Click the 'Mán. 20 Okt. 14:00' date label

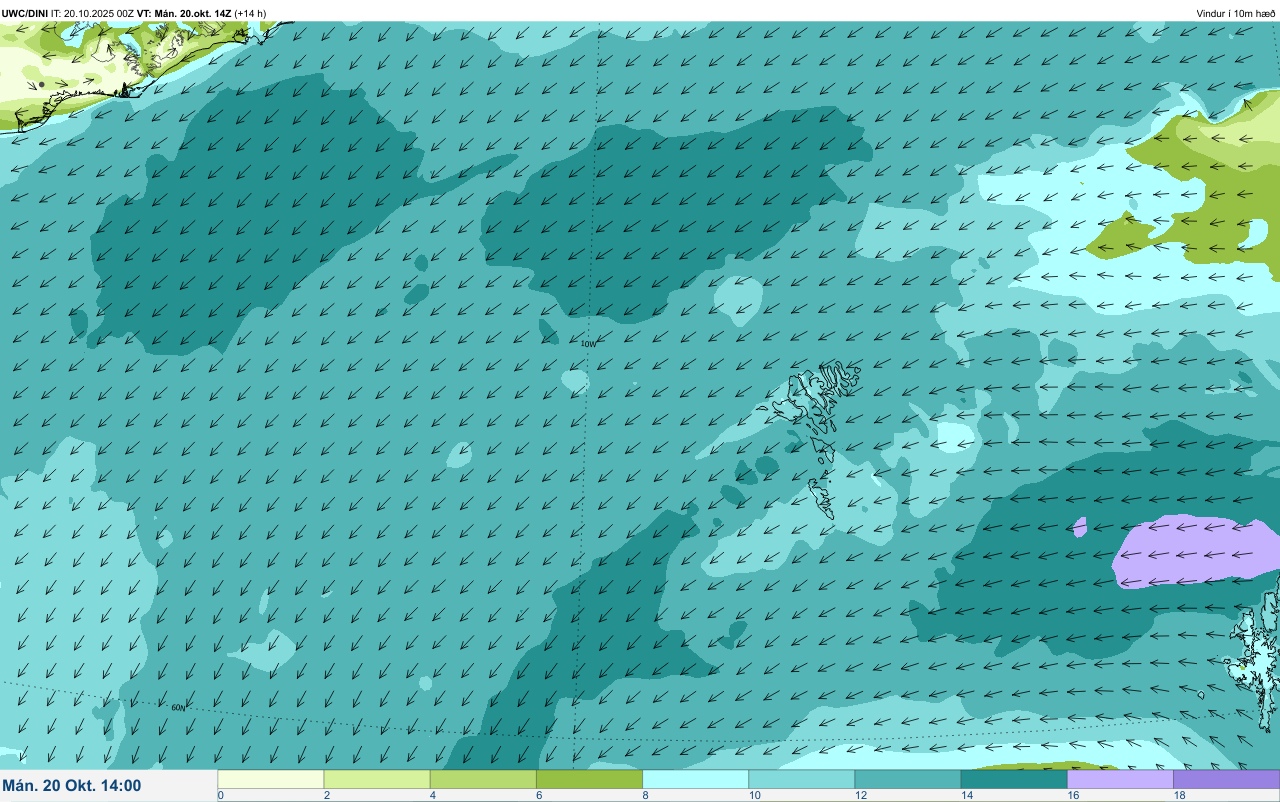point(72,786)
